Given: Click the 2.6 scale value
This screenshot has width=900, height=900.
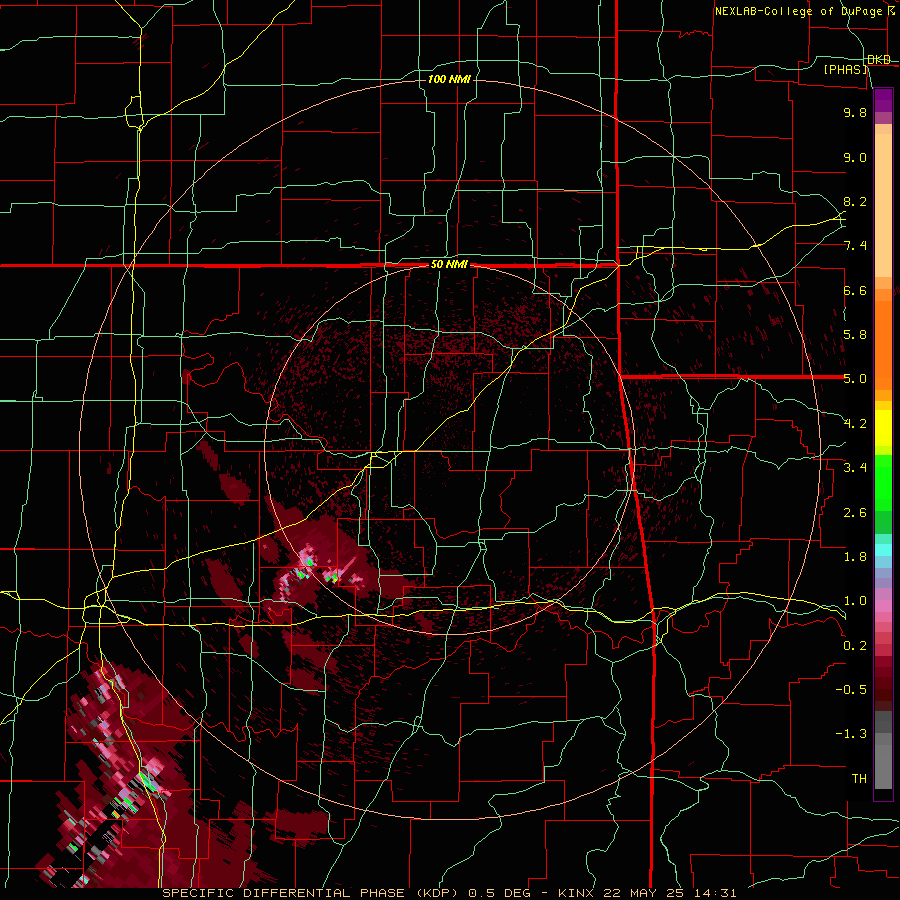Looking at the screenshot, I should (x=855, y=513).
